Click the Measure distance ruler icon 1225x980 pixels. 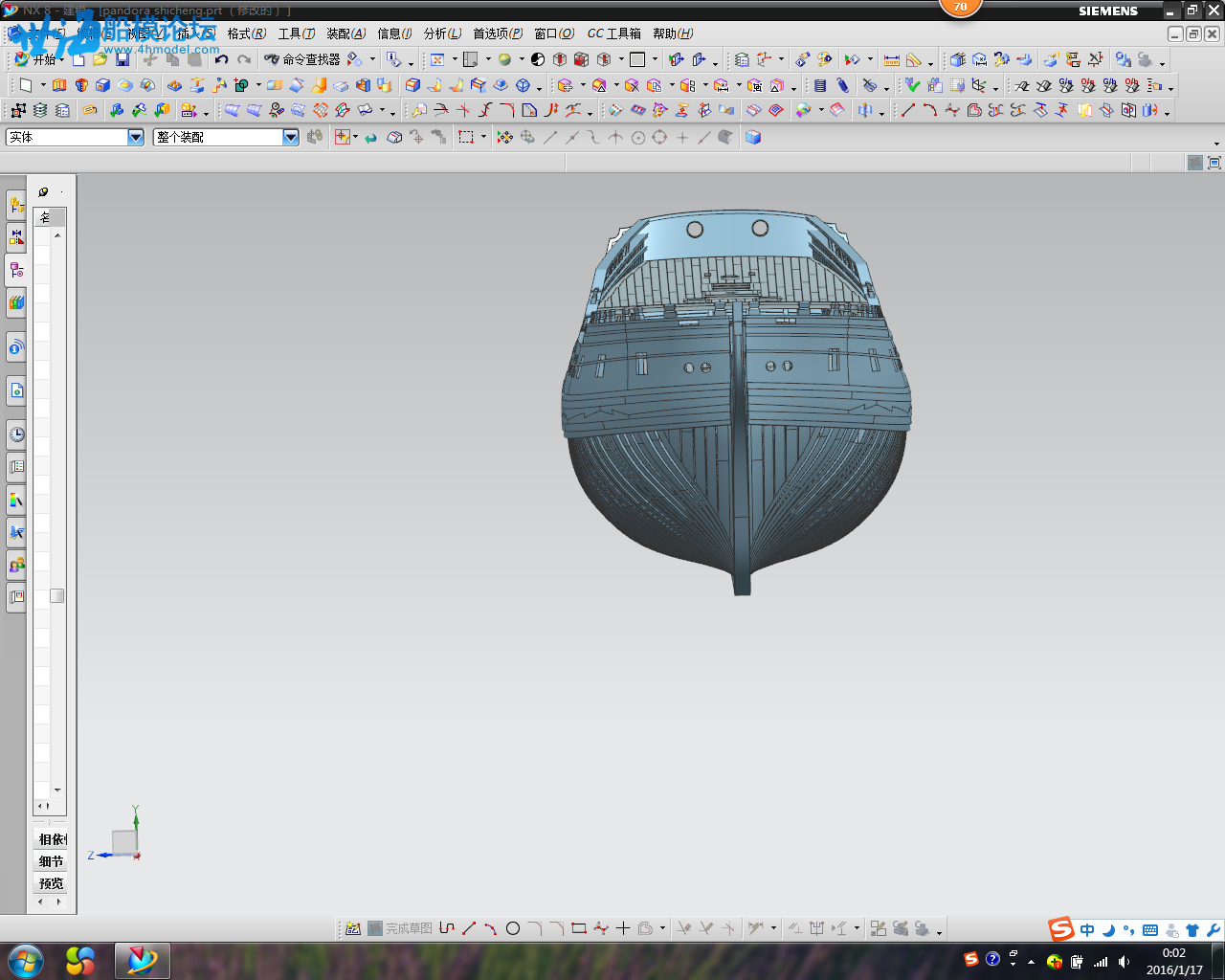pos(891,59)
